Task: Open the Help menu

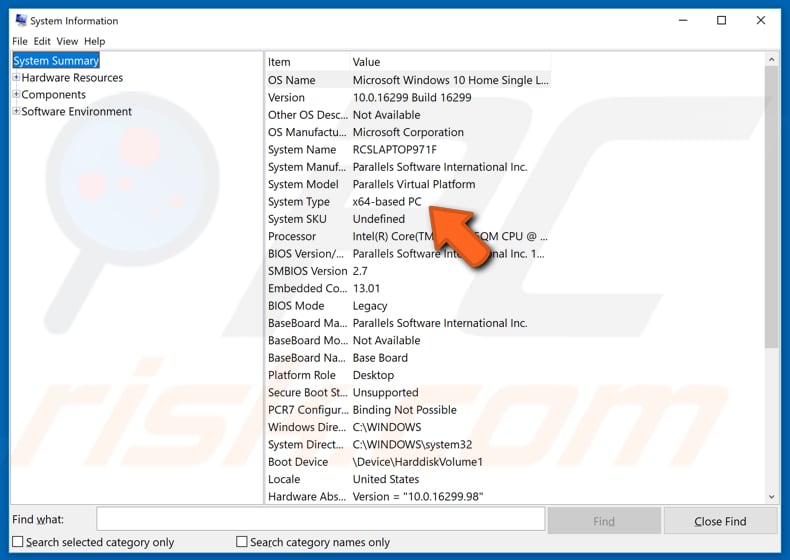Action: pos(94,41)
